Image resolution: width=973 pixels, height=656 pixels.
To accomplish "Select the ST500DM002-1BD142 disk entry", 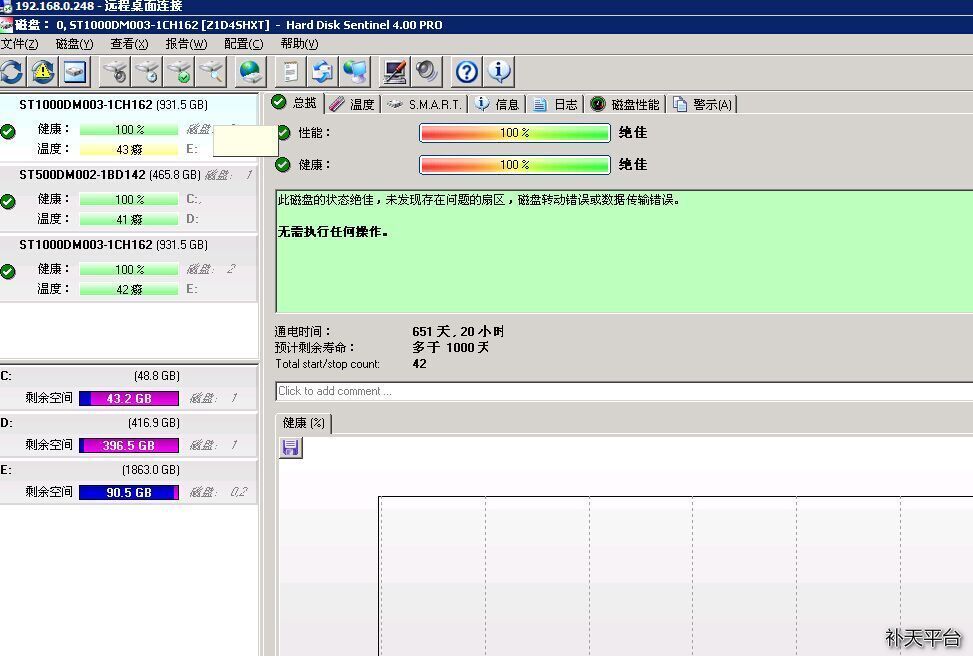I will click(x=128, y=198).
